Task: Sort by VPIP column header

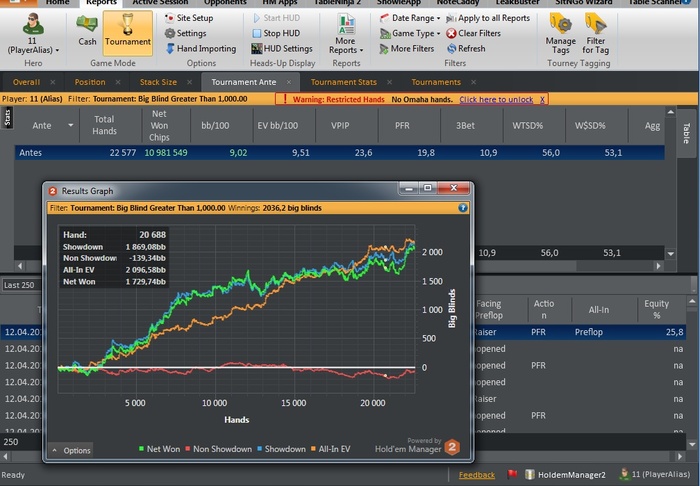Action: click(340, 125)
